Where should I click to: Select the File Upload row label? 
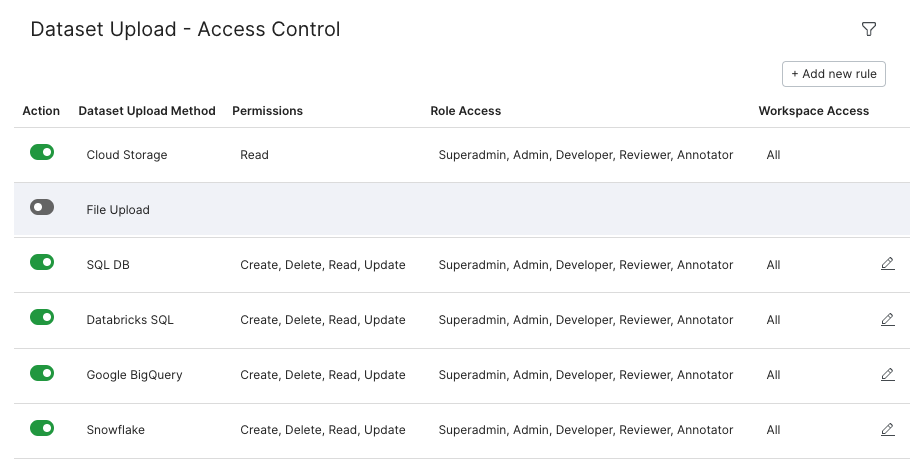pyautogui.click(x=118, y=210)
